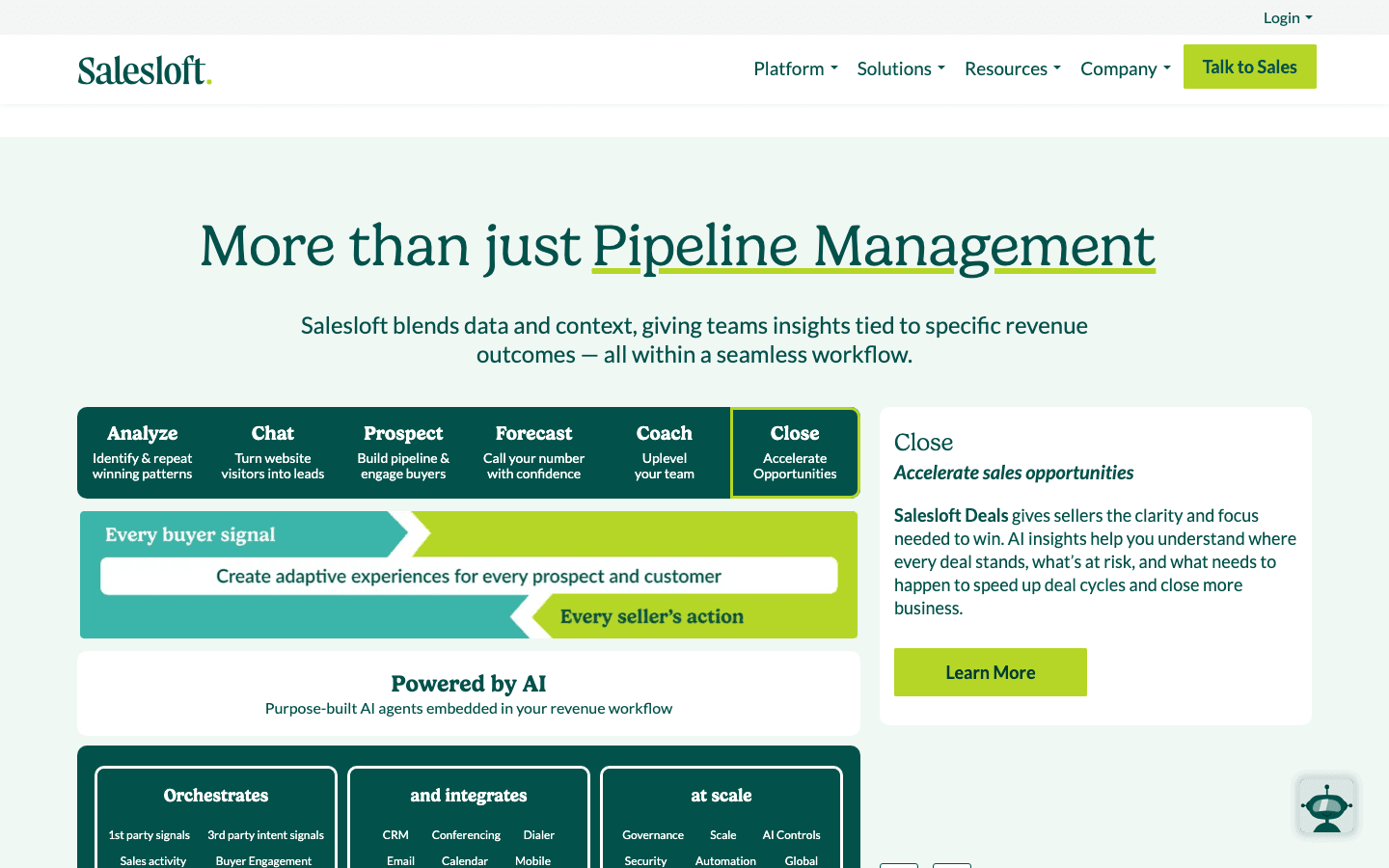Click the 'Every buyer signal' banner text
Image resolution: width=1389 pixels, height=868 pixels.
tap(190, 534)
